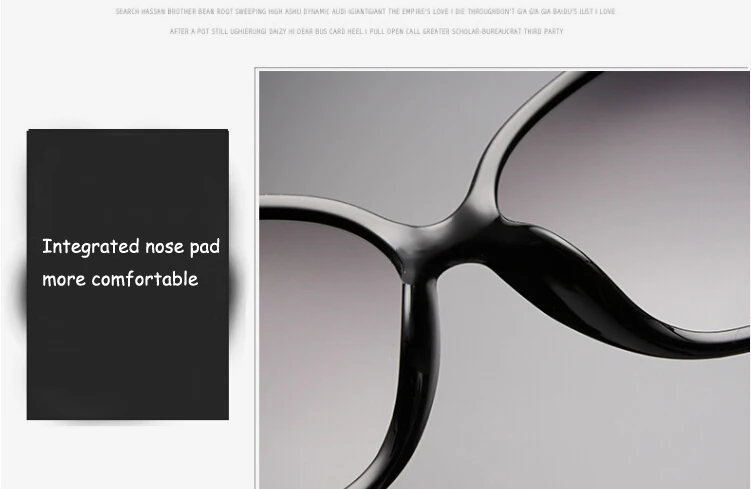Click the sunglasses nose bridge product photo

504,280
